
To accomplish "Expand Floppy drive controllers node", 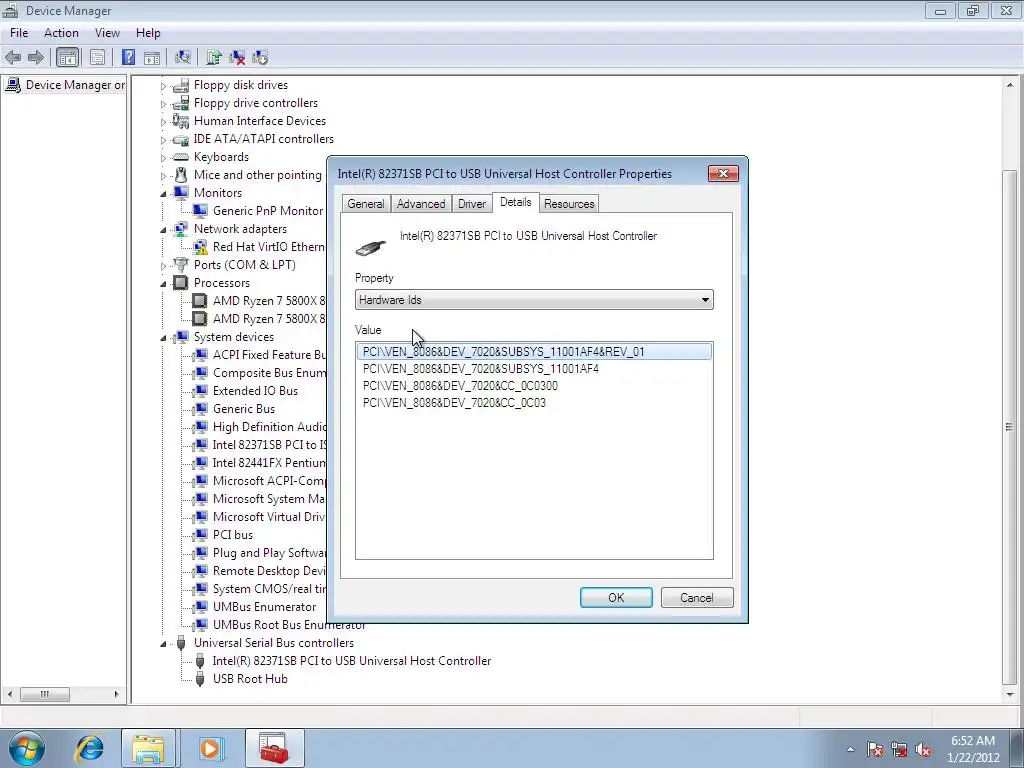I will pos(163,104).
